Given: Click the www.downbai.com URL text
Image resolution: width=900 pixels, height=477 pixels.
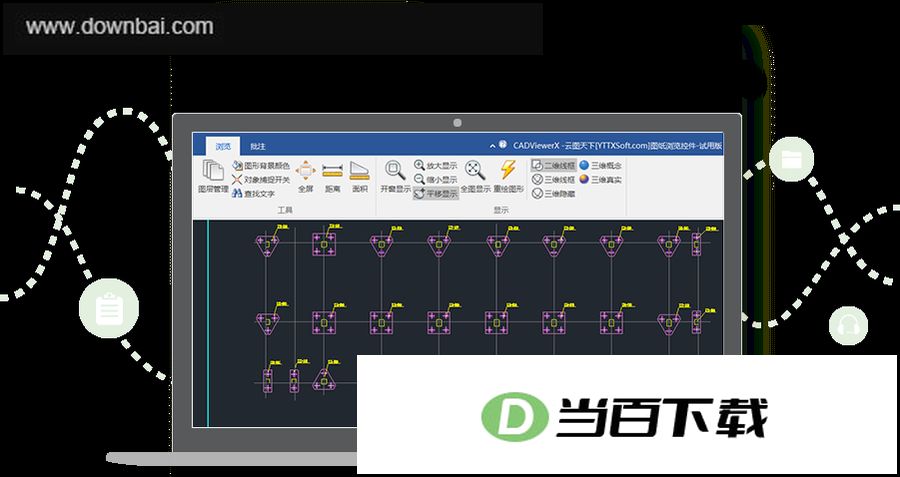Looking at the screenshot, I should pyautogui.click(x=119, y=27).
